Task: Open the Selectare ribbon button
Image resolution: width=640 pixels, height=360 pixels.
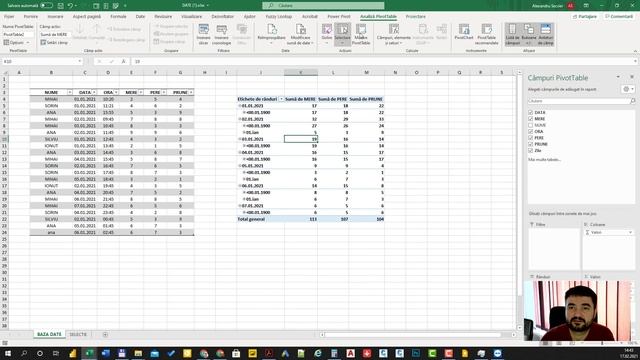Action: 342,34
